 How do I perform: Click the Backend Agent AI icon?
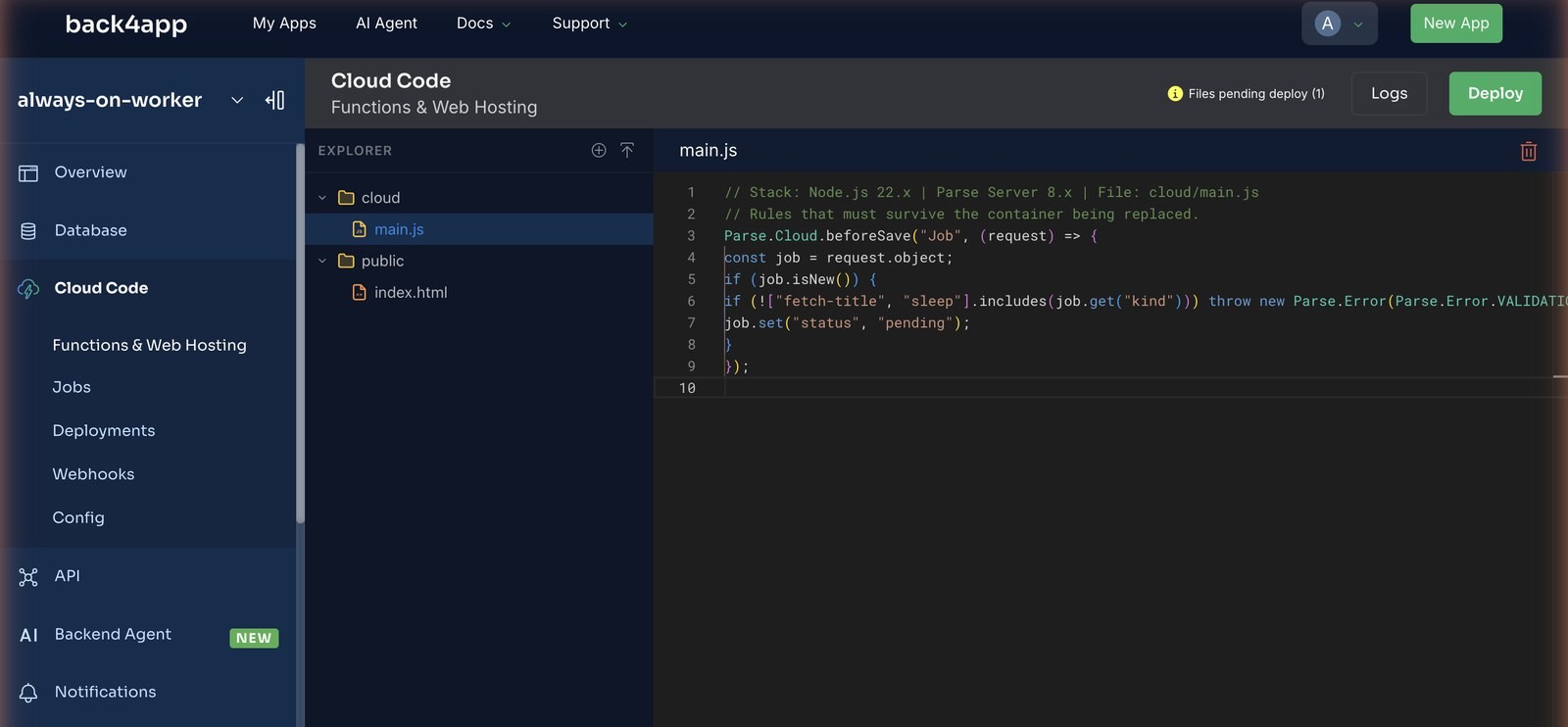coord(29,635)
